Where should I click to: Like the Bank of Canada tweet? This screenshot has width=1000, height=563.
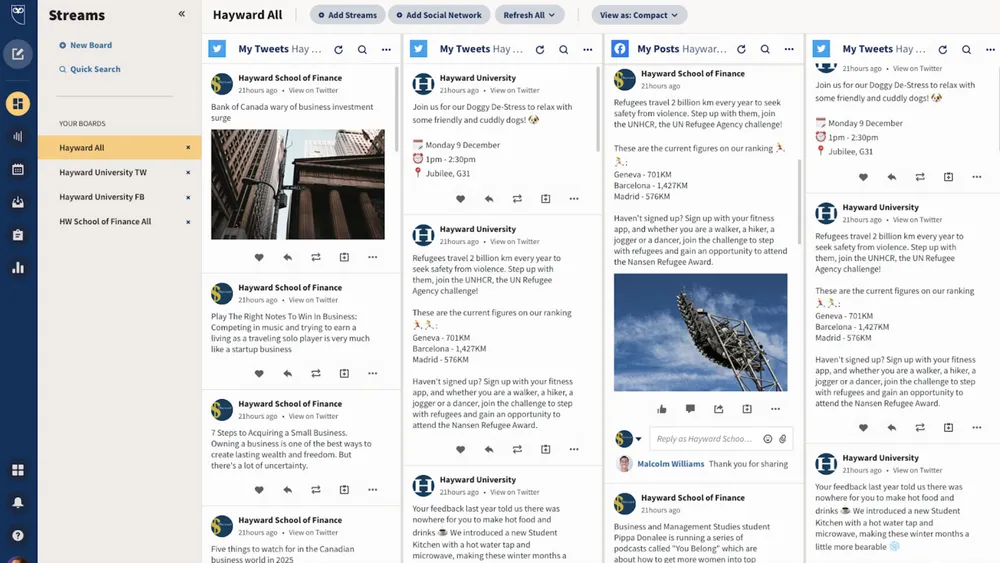click(x=259, y=257)
